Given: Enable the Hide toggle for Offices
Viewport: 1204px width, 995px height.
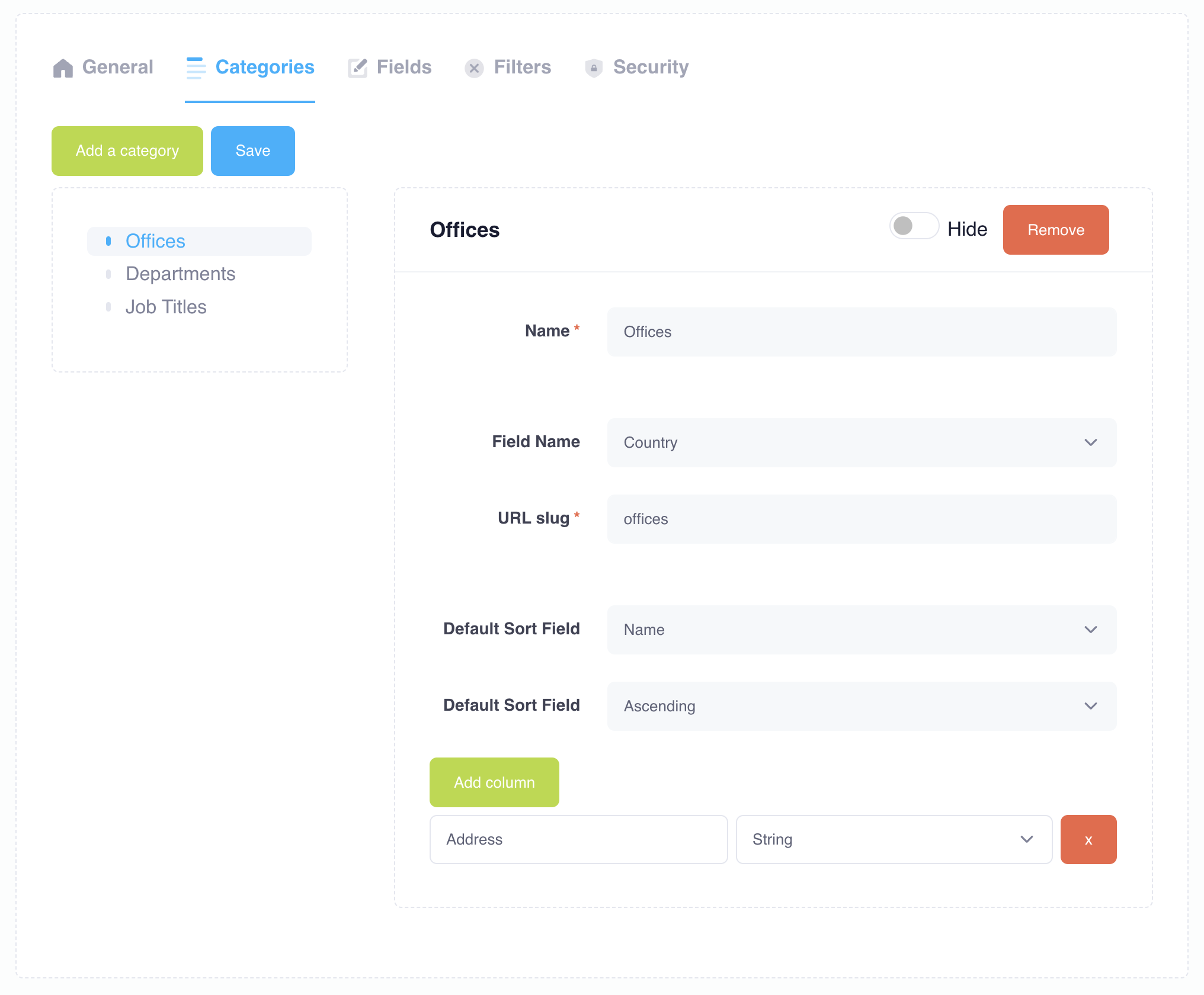Looking at the screenshot, I should point(914,226).
